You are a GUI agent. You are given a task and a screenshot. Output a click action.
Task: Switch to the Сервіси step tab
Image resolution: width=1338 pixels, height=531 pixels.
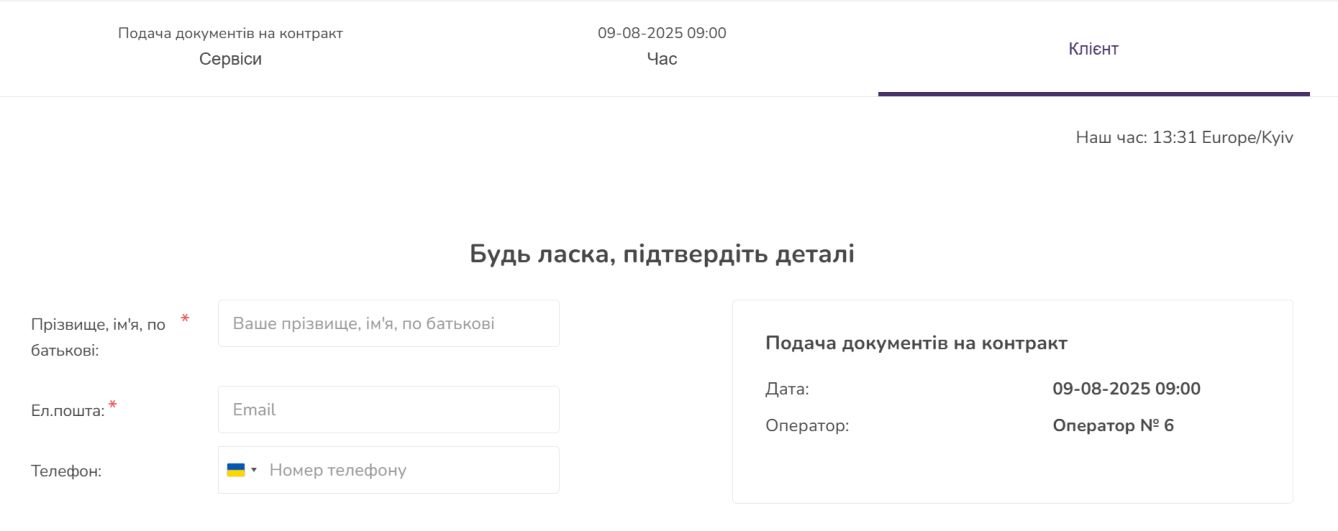230,48
